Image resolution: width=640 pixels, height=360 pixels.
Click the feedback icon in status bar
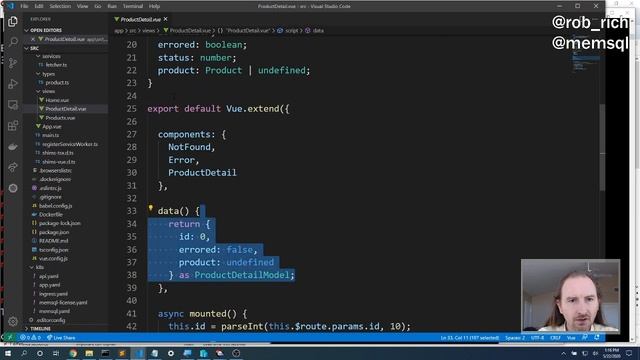click(x=585, y=338)
